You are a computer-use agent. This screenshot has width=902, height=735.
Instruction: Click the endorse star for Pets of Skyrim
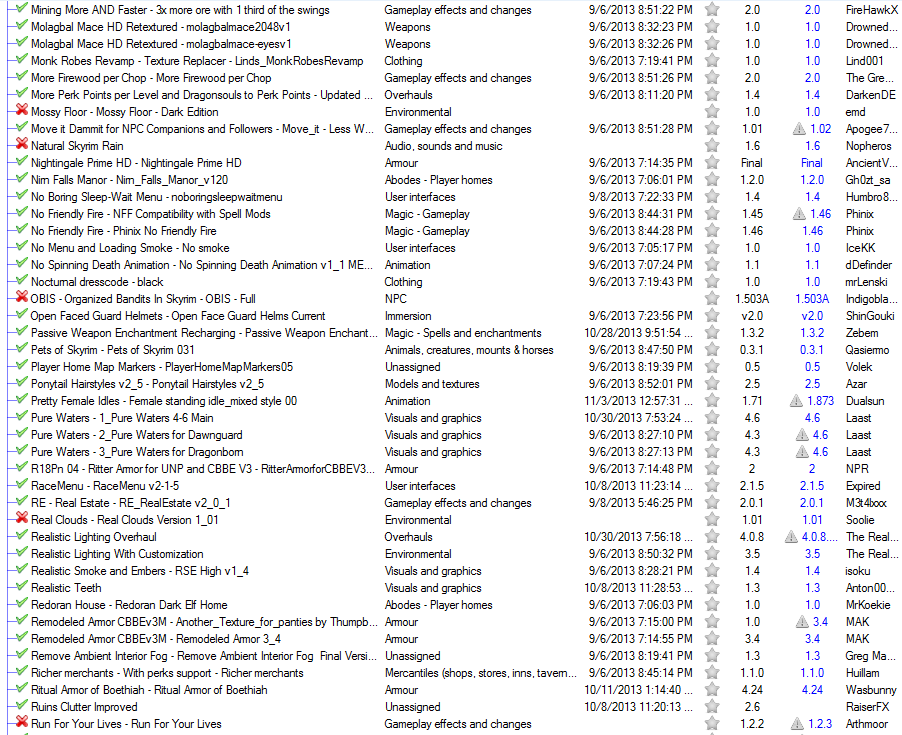click(x=712, y=350)
